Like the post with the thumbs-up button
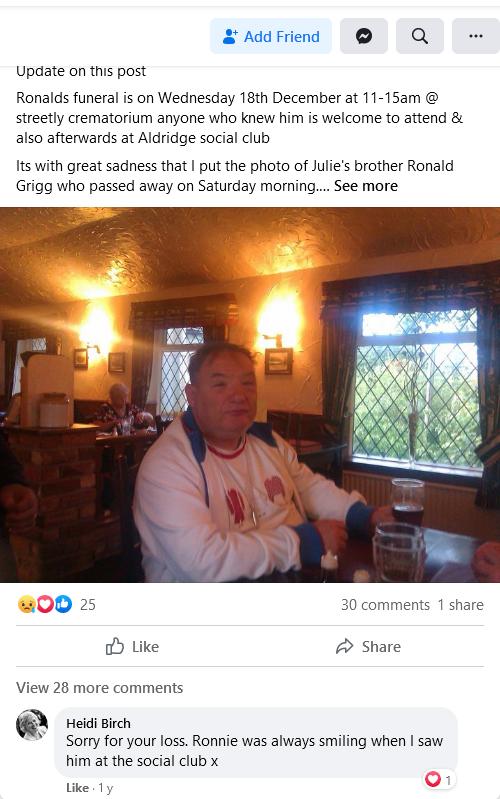This screenshot has width=500, height=799. pos(133,647)
